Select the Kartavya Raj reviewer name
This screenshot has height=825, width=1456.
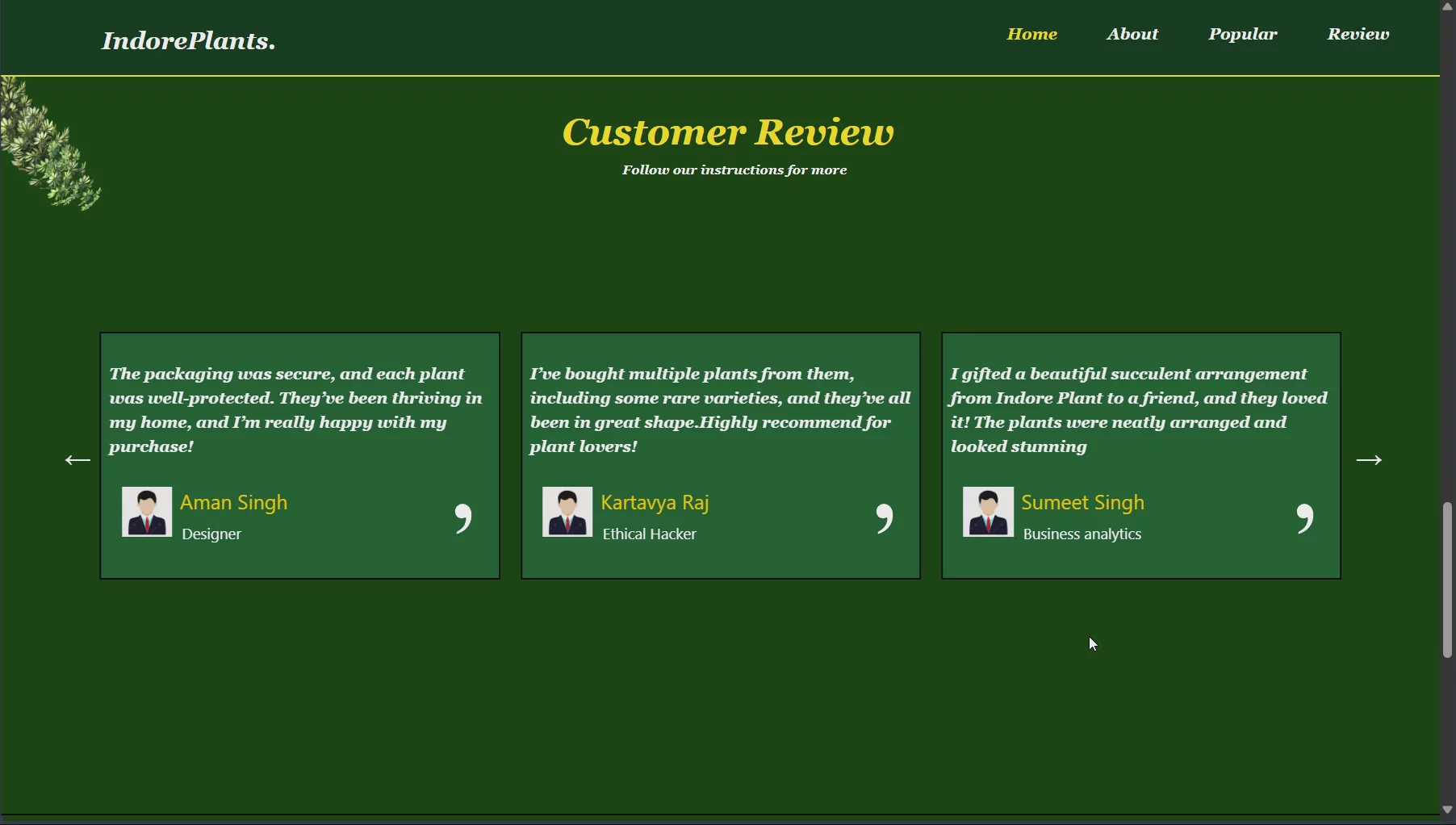(x=655, y=502)
